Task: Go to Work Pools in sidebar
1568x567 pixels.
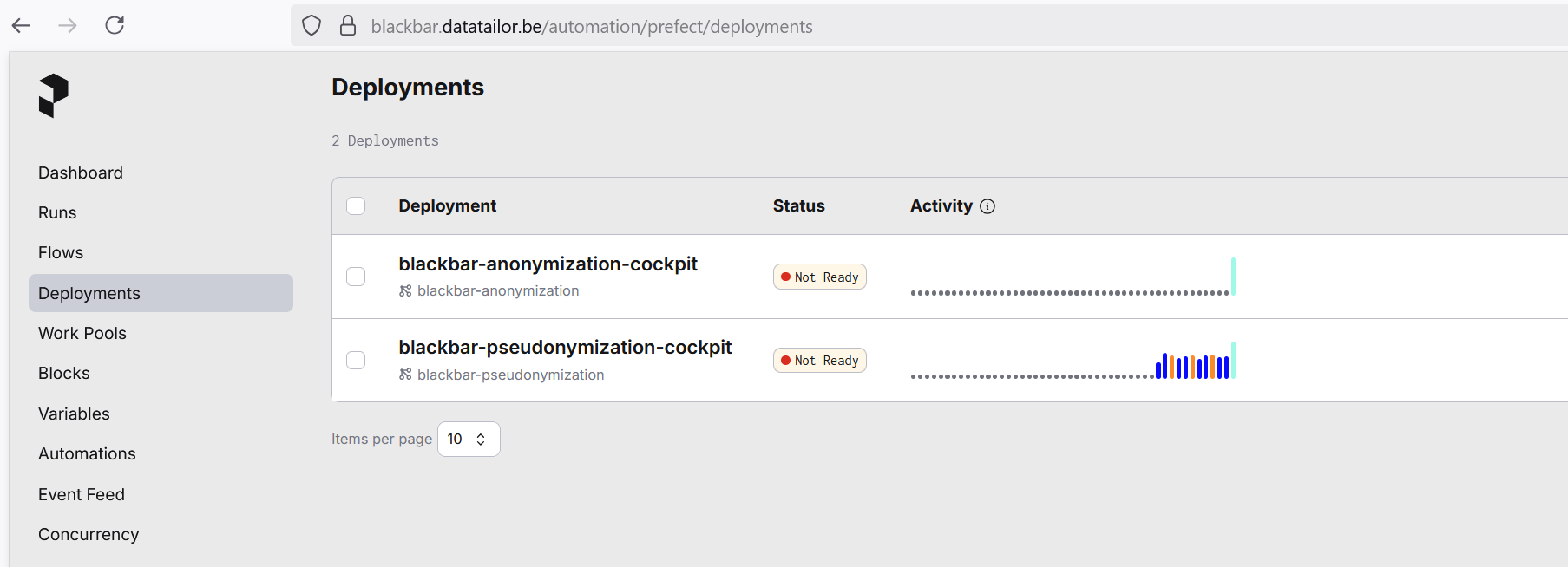Action: (x=82, y=334)
